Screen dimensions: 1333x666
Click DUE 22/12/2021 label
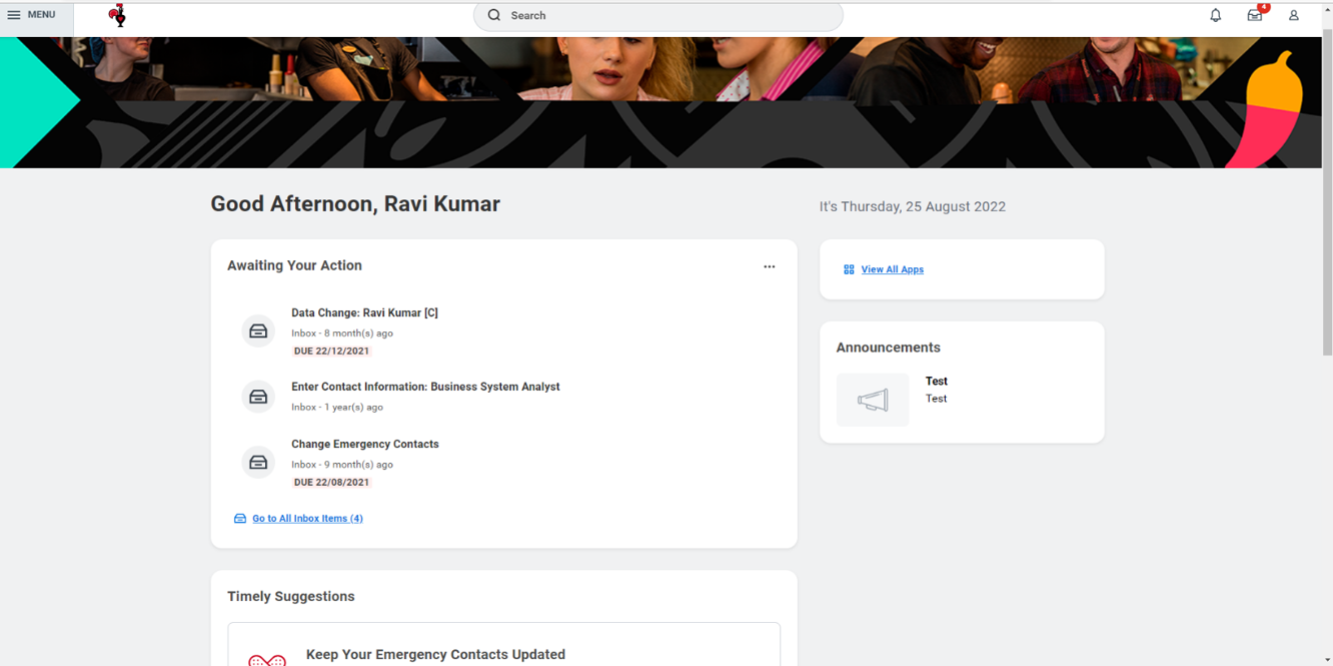click(x=331, y=351)
